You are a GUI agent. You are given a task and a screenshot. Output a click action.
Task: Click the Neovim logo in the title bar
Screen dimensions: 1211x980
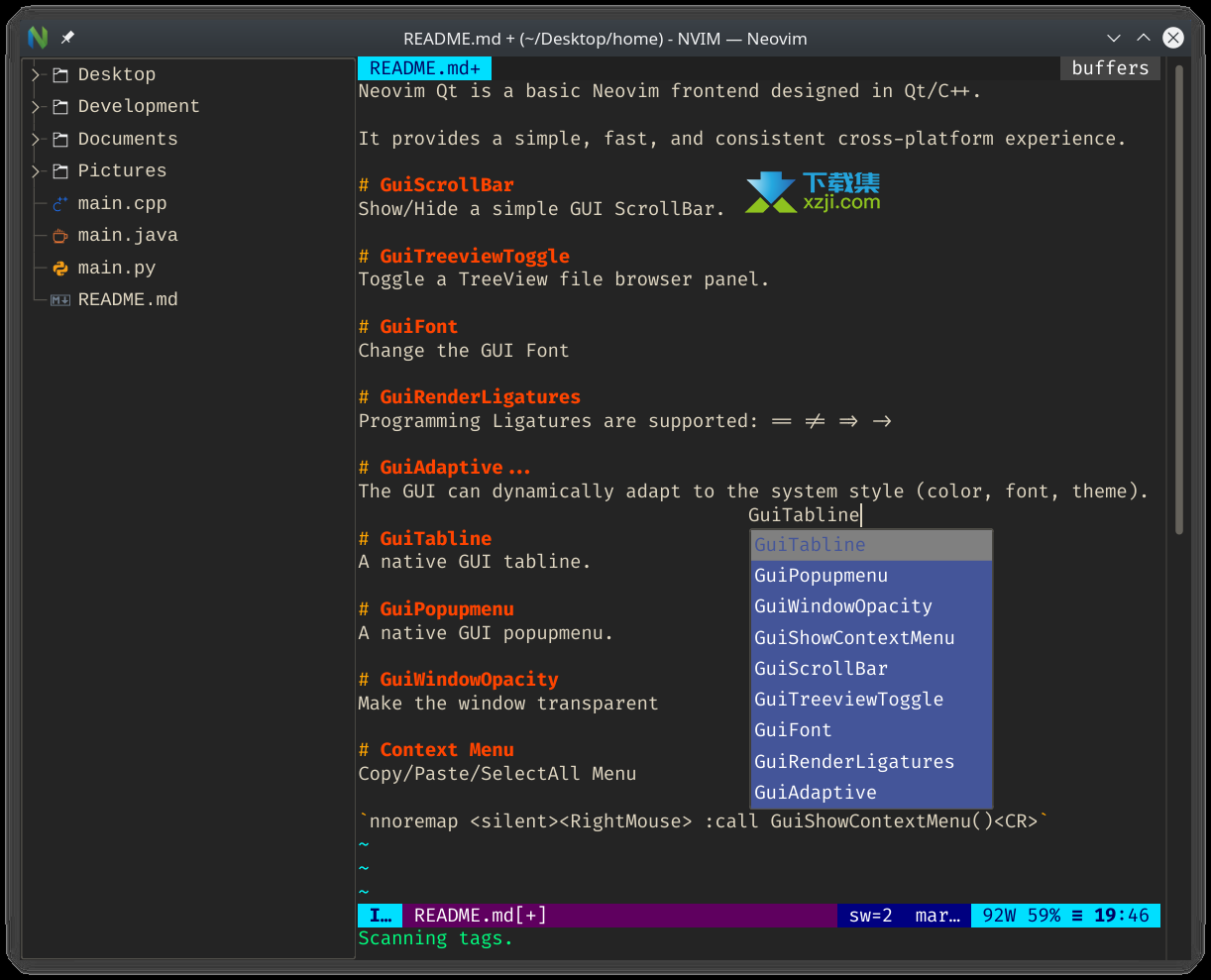point(38,38)
